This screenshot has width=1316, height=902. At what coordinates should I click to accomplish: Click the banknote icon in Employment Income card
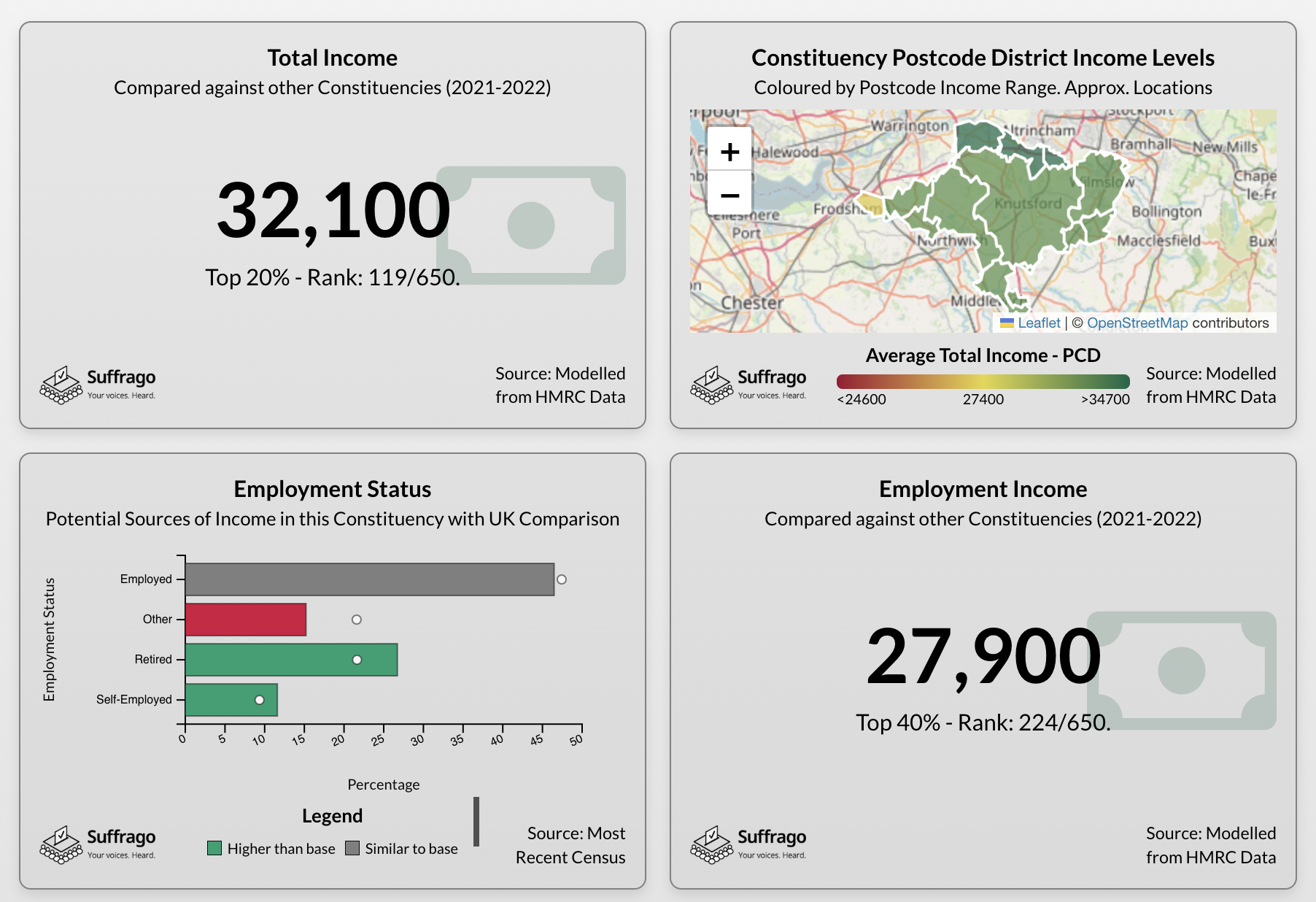coord(1182,670)
